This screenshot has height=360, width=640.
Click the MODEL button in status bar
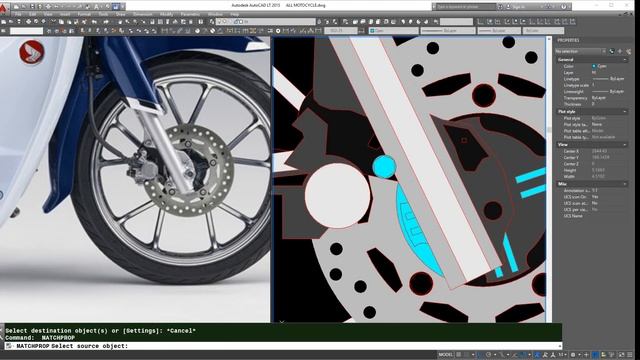[x=446, y=355]
